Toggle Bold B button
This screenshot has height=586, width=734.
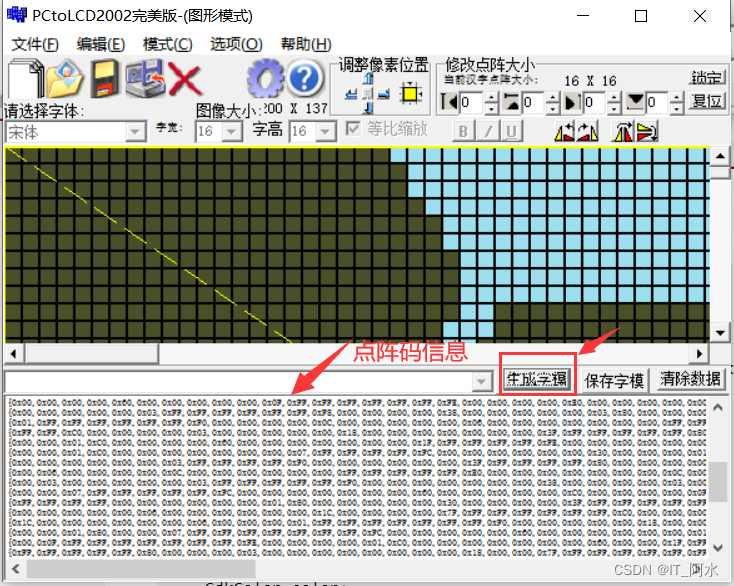coord(463,131)
